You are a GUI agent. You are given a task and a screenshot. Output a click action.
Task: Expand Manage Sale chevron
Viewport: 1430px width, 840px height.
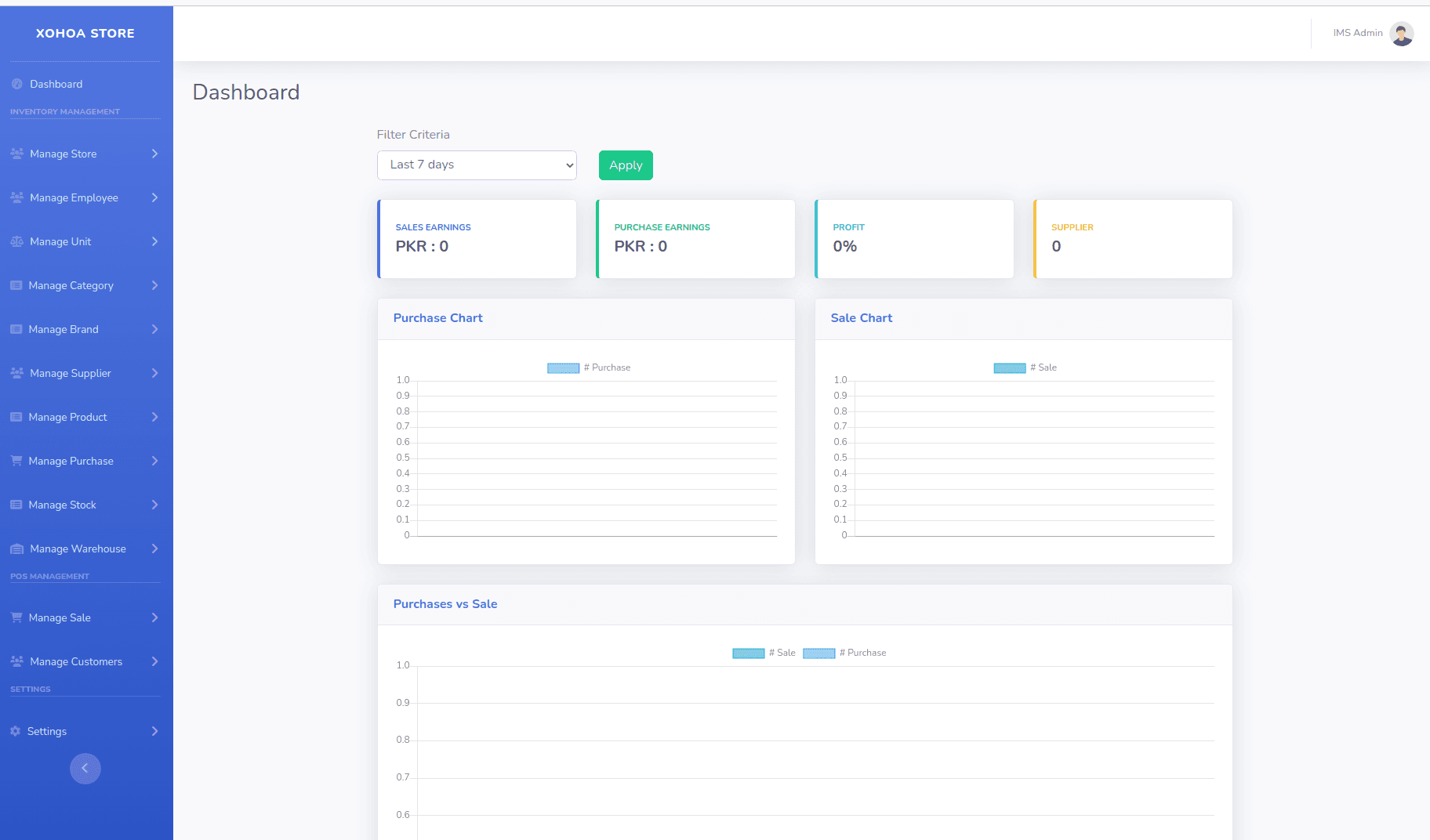[154, 617]
